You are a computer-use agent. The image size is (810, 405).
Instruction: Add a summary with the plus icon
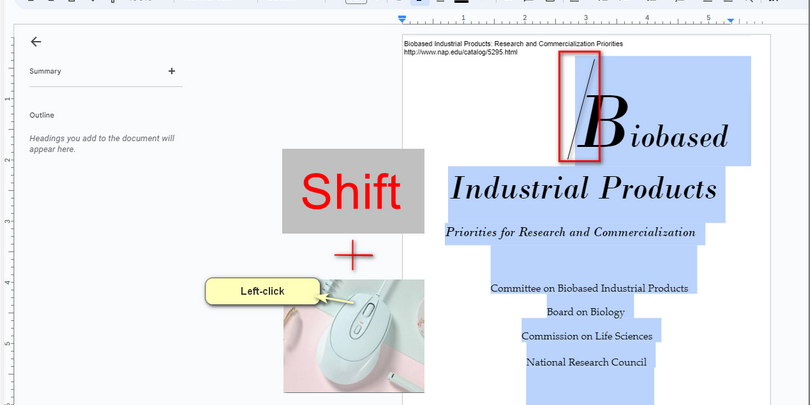(x=172, y=71)
